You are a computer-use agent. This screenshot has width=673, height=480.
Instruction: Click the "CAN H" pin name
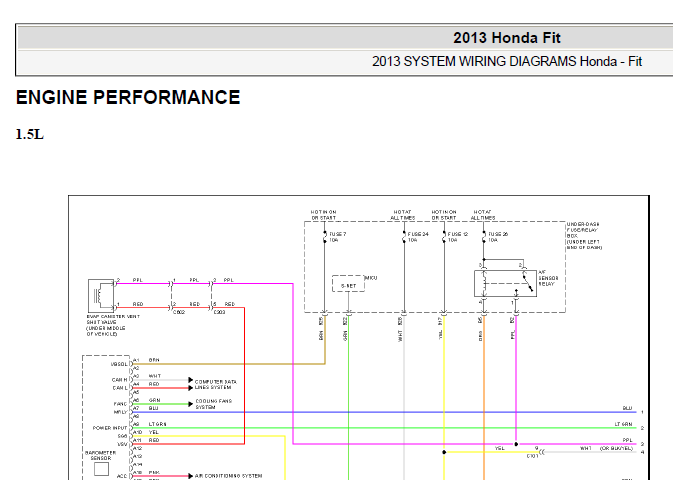click(119, 380)
